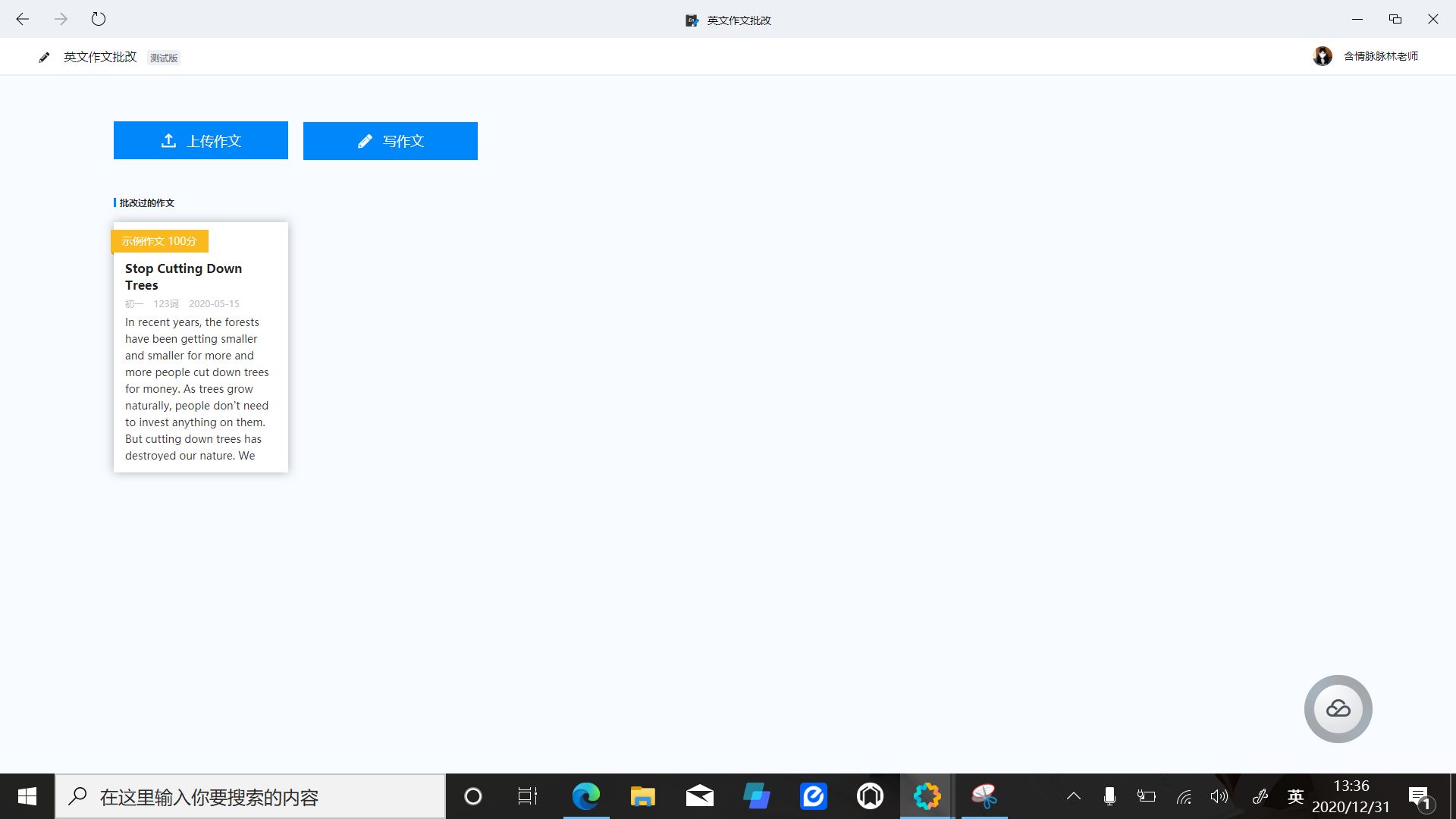Open the clock showing 13:36

[x=1351, y=796]
